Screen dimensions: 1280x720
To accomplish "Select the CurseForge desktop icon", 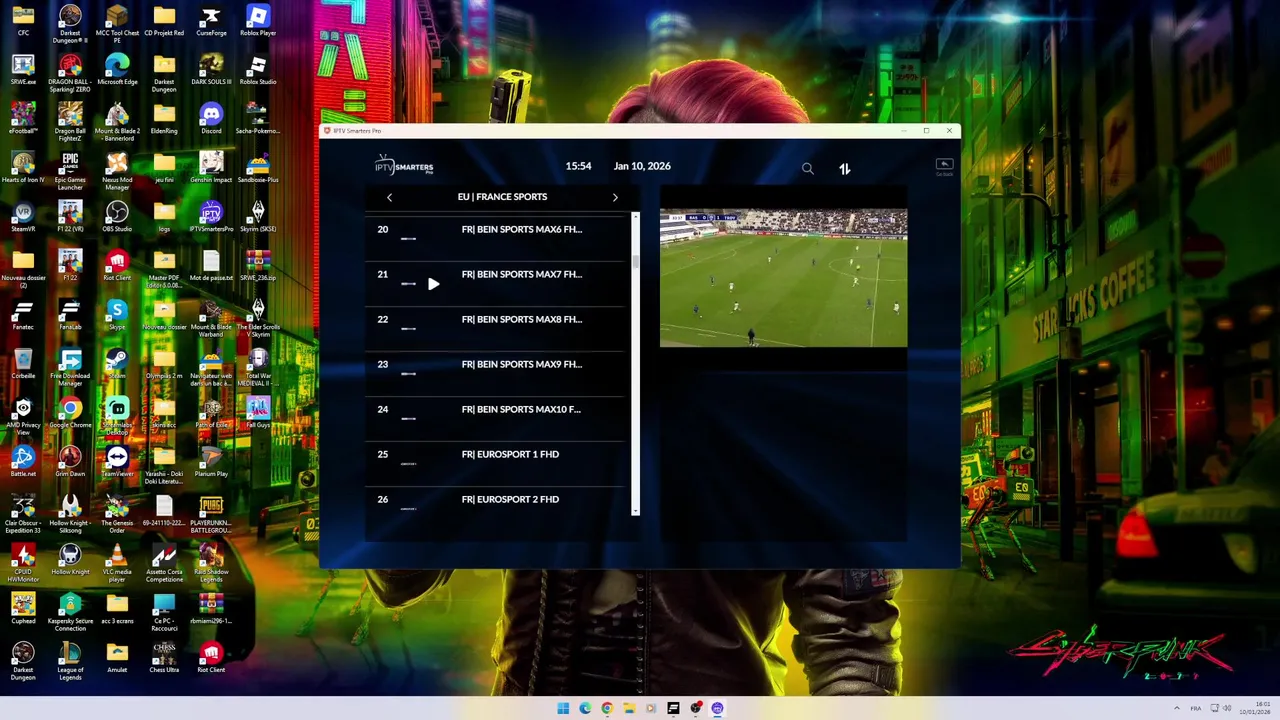I will tap(211, 21).
